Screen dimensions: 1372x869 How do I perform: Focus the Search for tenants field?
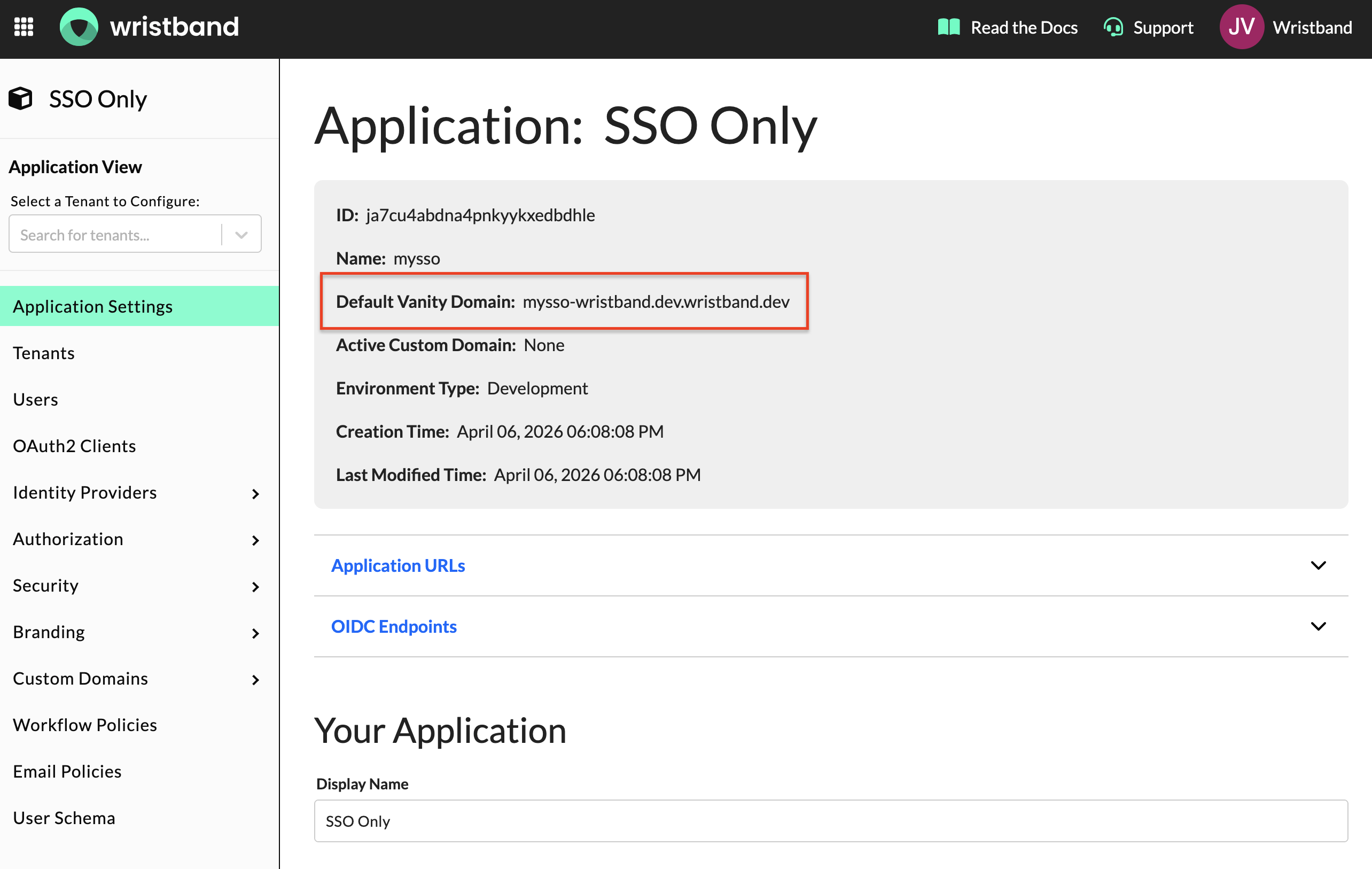pos(114,235)
